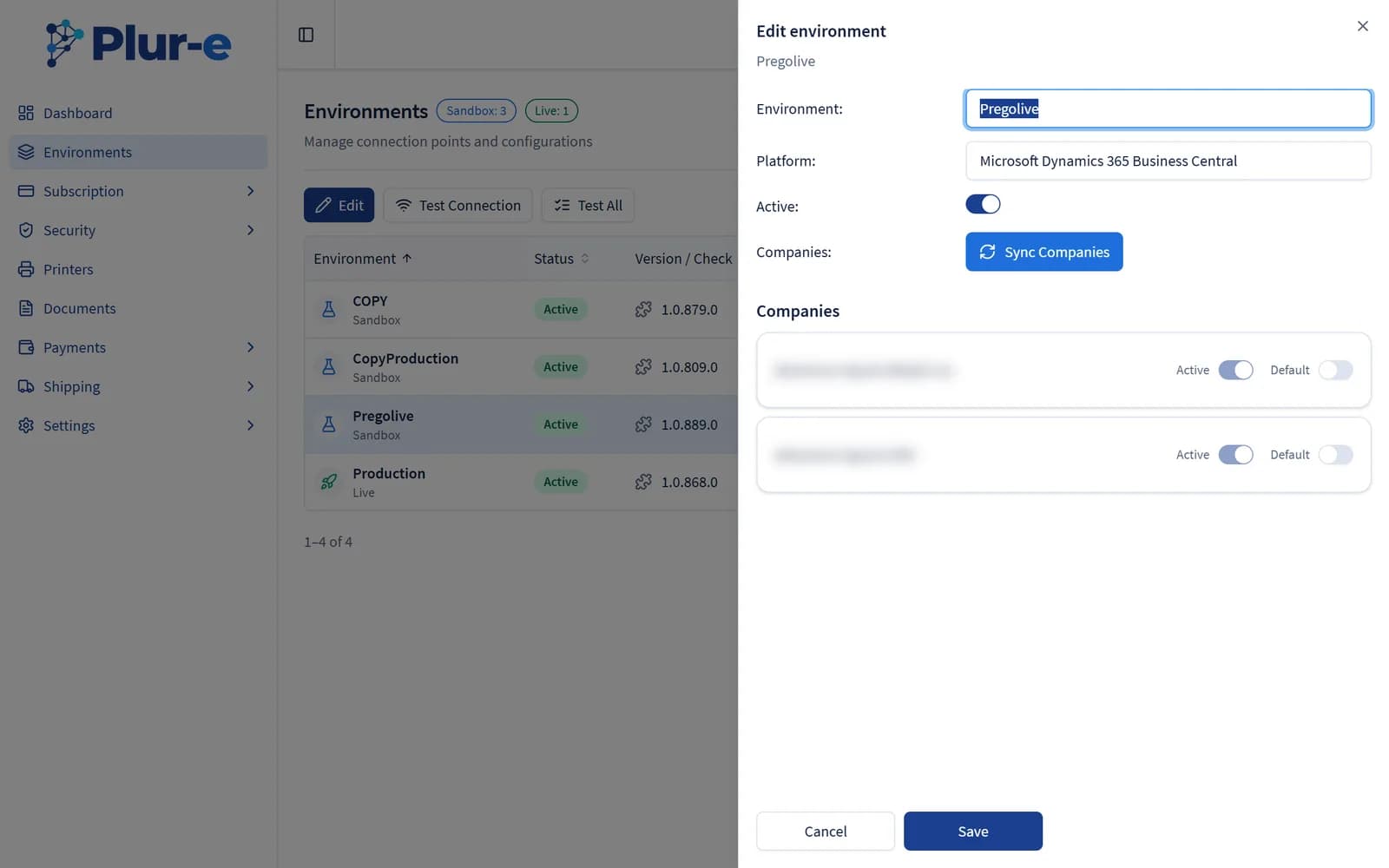Image resolution: width=1389 pixels, height=868 pixels.
Task: Expand the Security menu chevron
Action: pyautogui.click(x=250, y=230)
